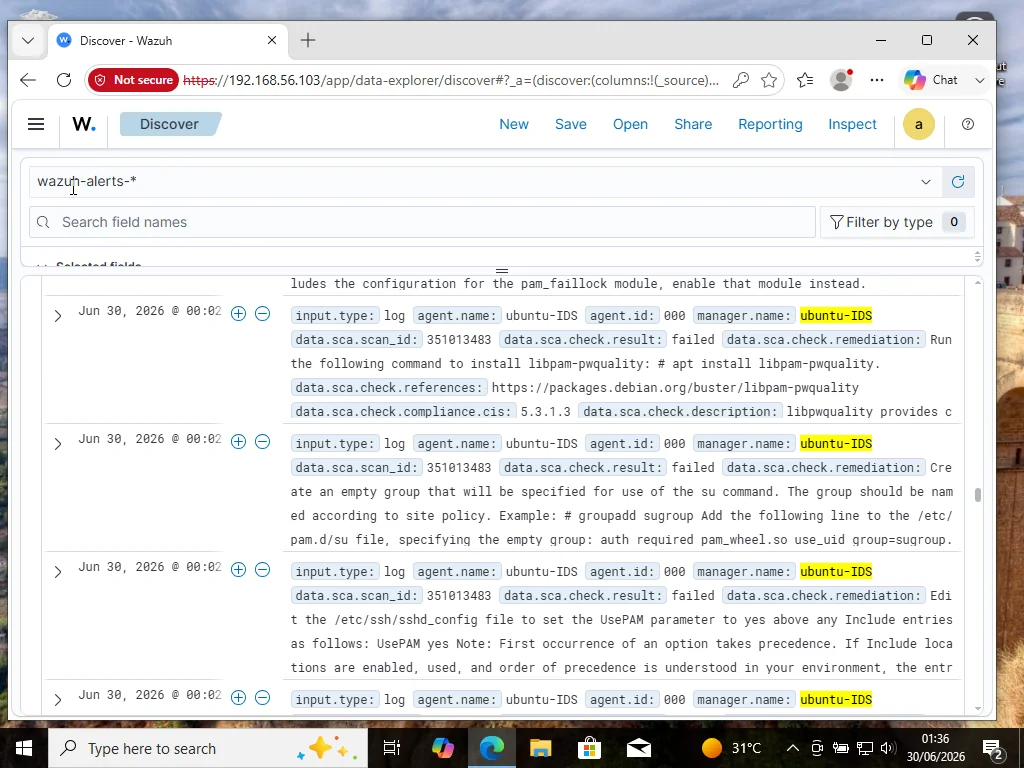Expand the Copilot Chat chevron dropdown
This screenshot has height=768, width=1024.
(979, 80)
